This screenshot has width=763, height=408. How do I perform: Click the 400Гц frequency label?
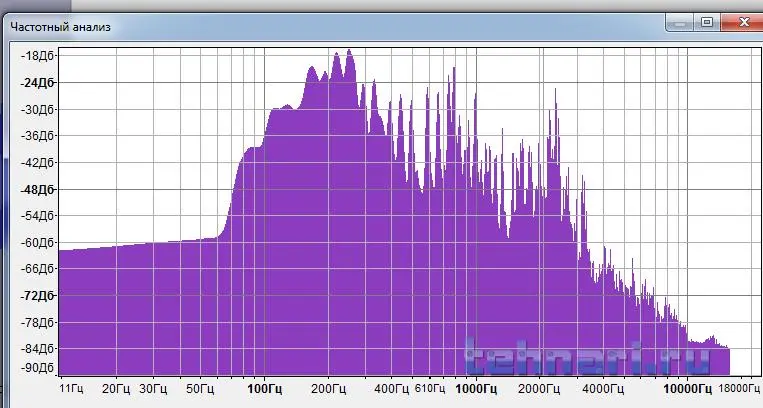click(392, 389)
